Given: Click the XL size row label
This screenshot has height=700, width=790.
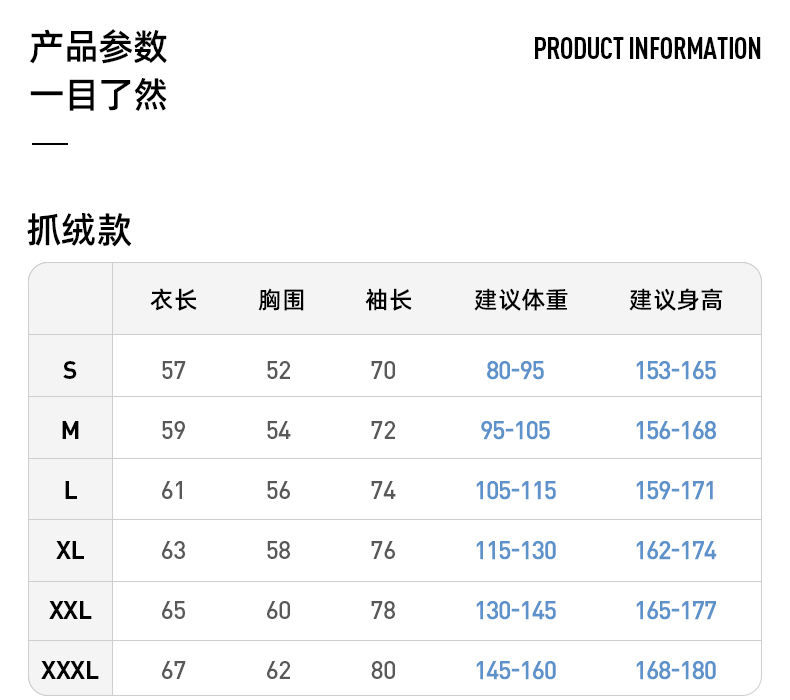Looking at the screenshot, I should coord(70,551).
